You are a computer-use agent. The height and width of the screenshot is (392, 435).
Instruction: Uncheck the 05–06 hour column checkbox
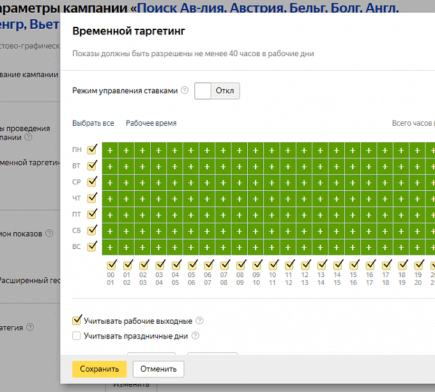[192, 265]
